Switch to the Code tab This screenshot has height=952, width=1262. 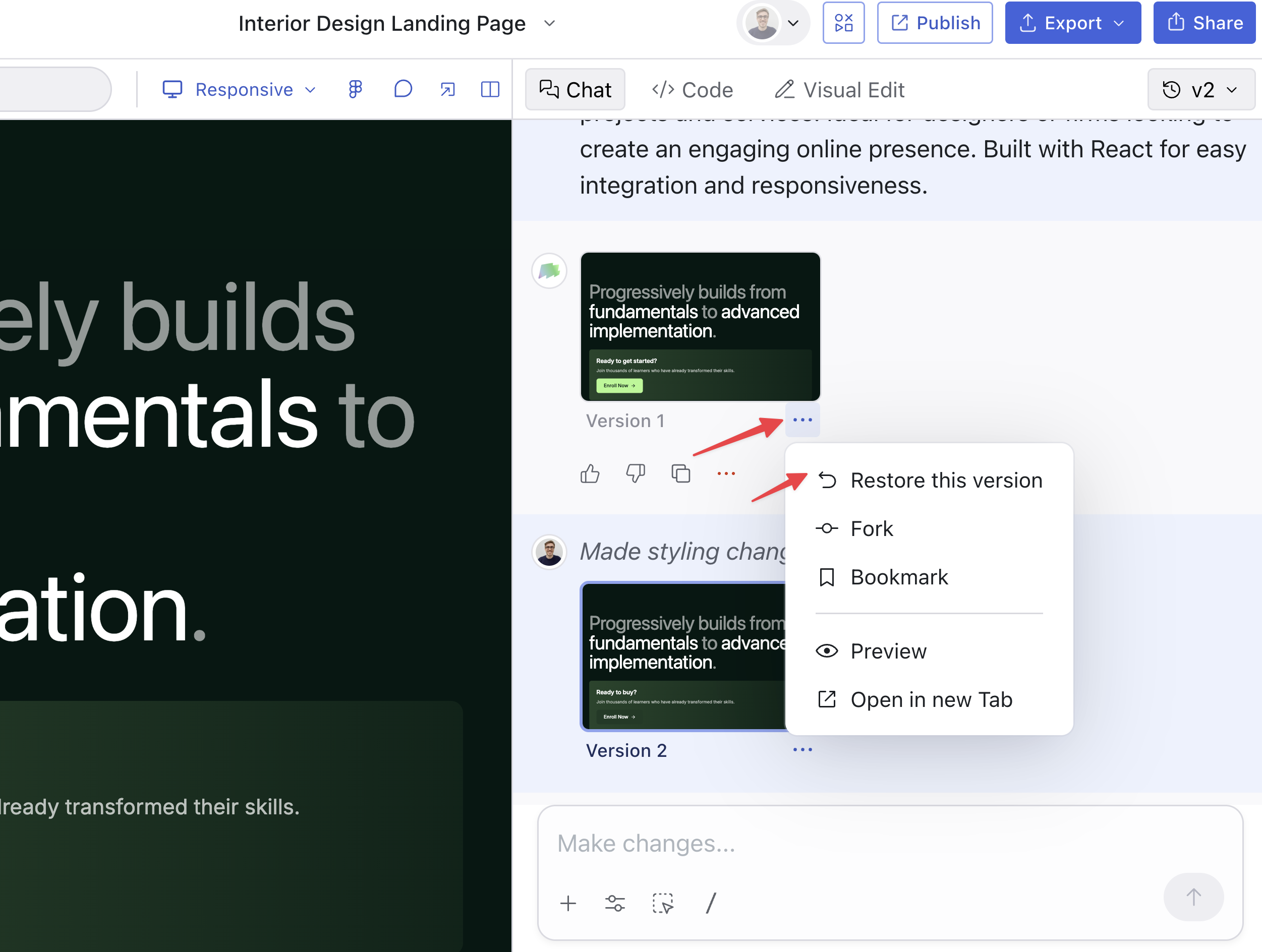pos(692,90)
